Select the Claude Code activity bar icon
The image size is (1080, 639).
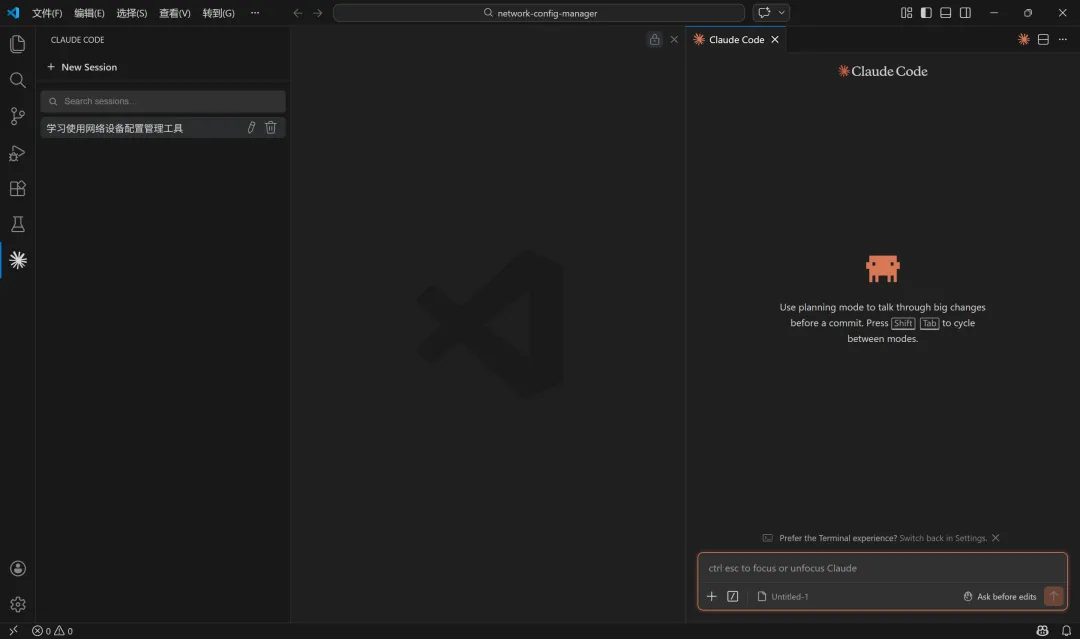point(18,260)
